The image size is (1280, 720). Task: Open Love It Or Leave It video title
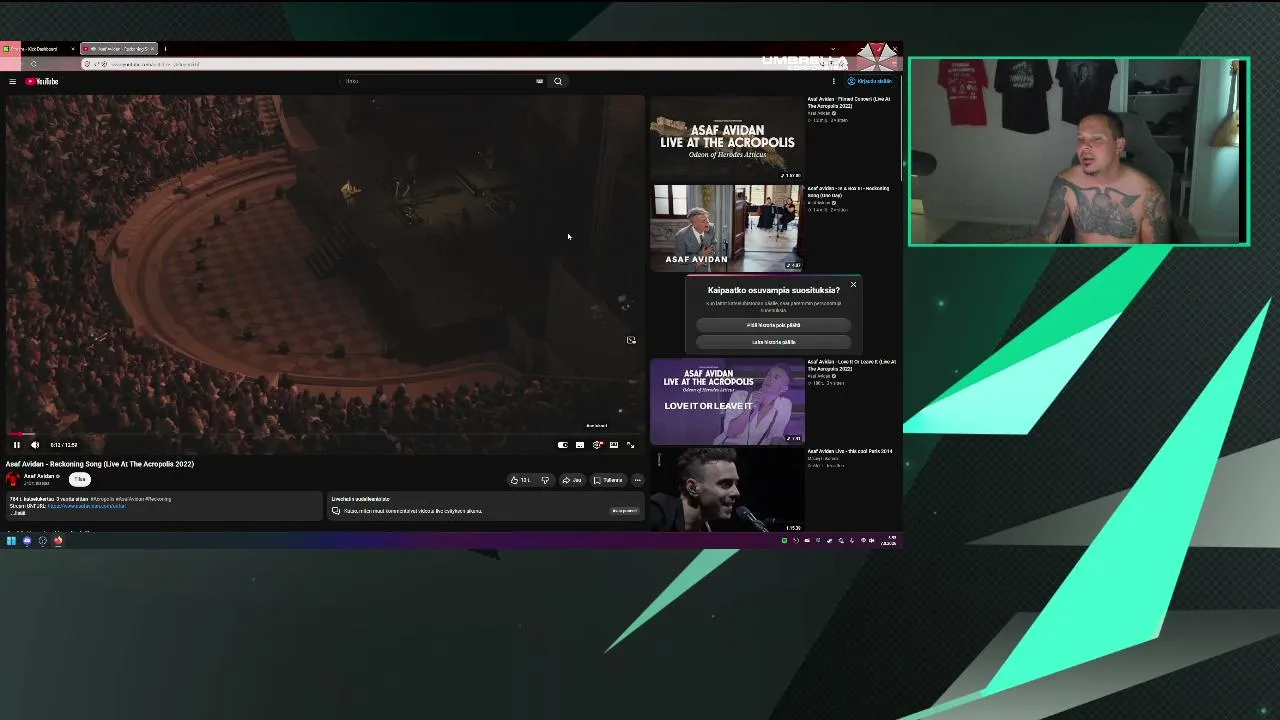coord(852,365)
